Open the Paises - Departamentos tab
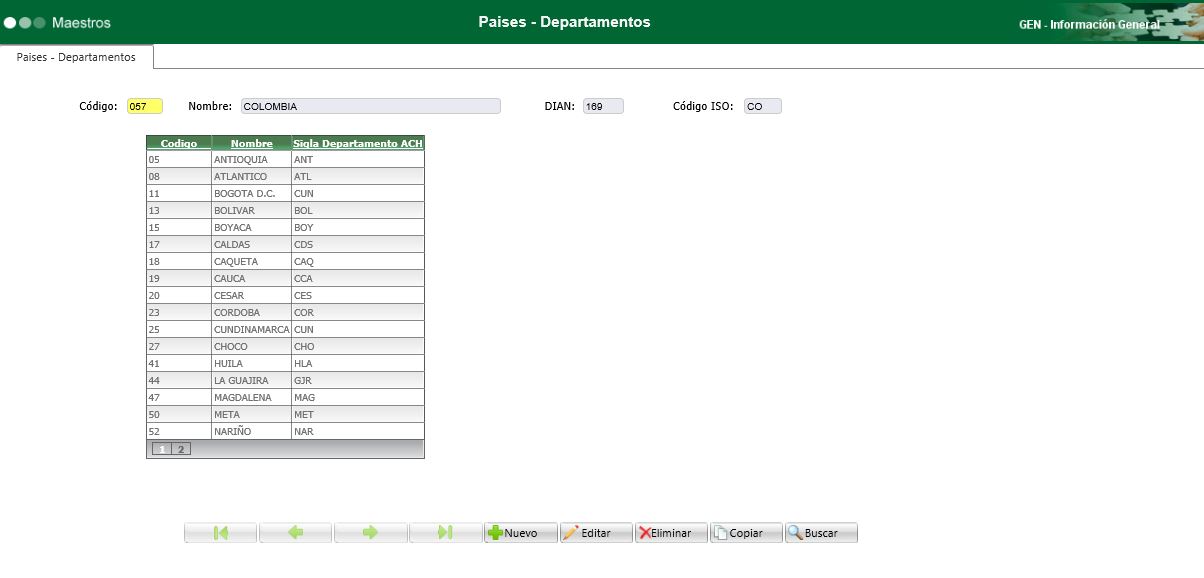Viewport: 1204px width, 578px height. pyautogui.click(x=76, y=57)
